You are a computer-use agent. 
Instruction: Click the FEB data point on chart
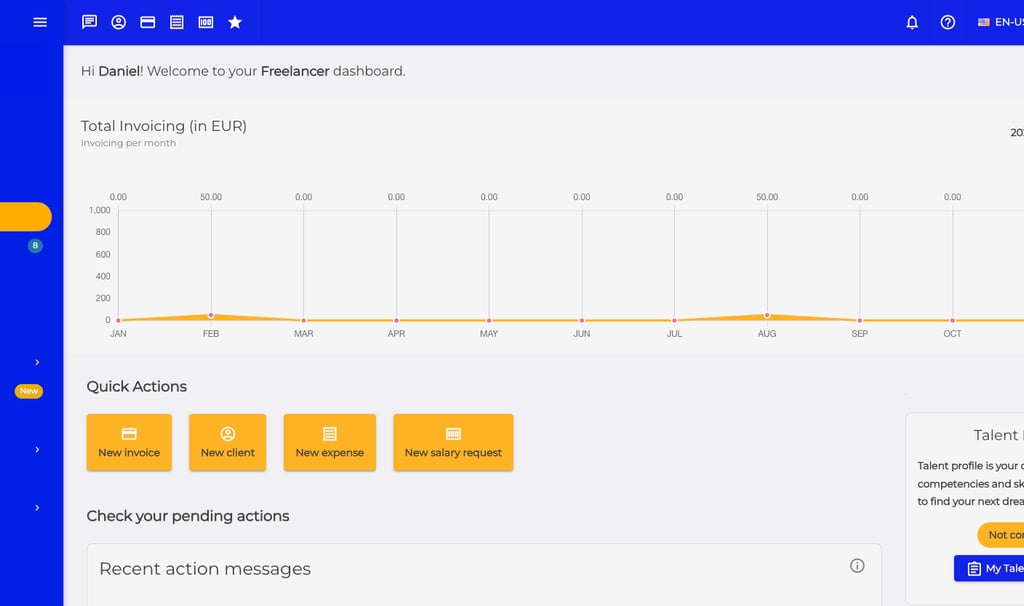click(x=211, y=315)
